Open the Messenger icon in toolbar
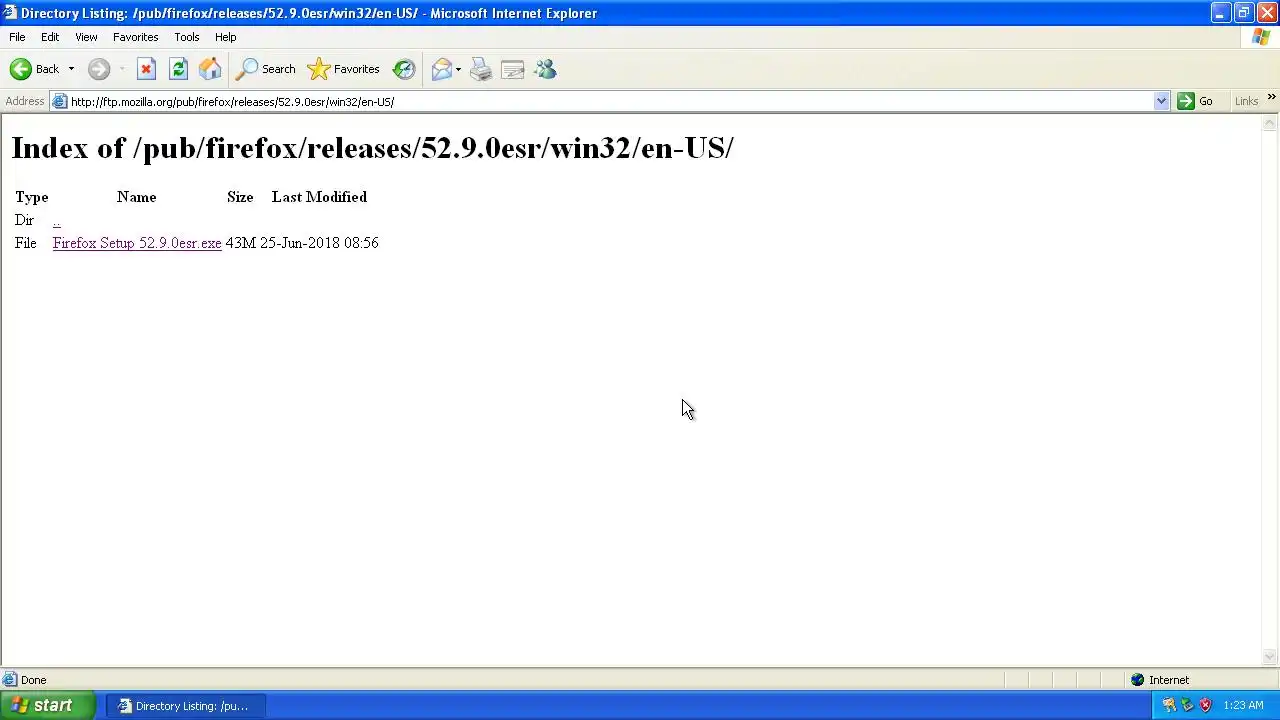 tap(545, 69)
